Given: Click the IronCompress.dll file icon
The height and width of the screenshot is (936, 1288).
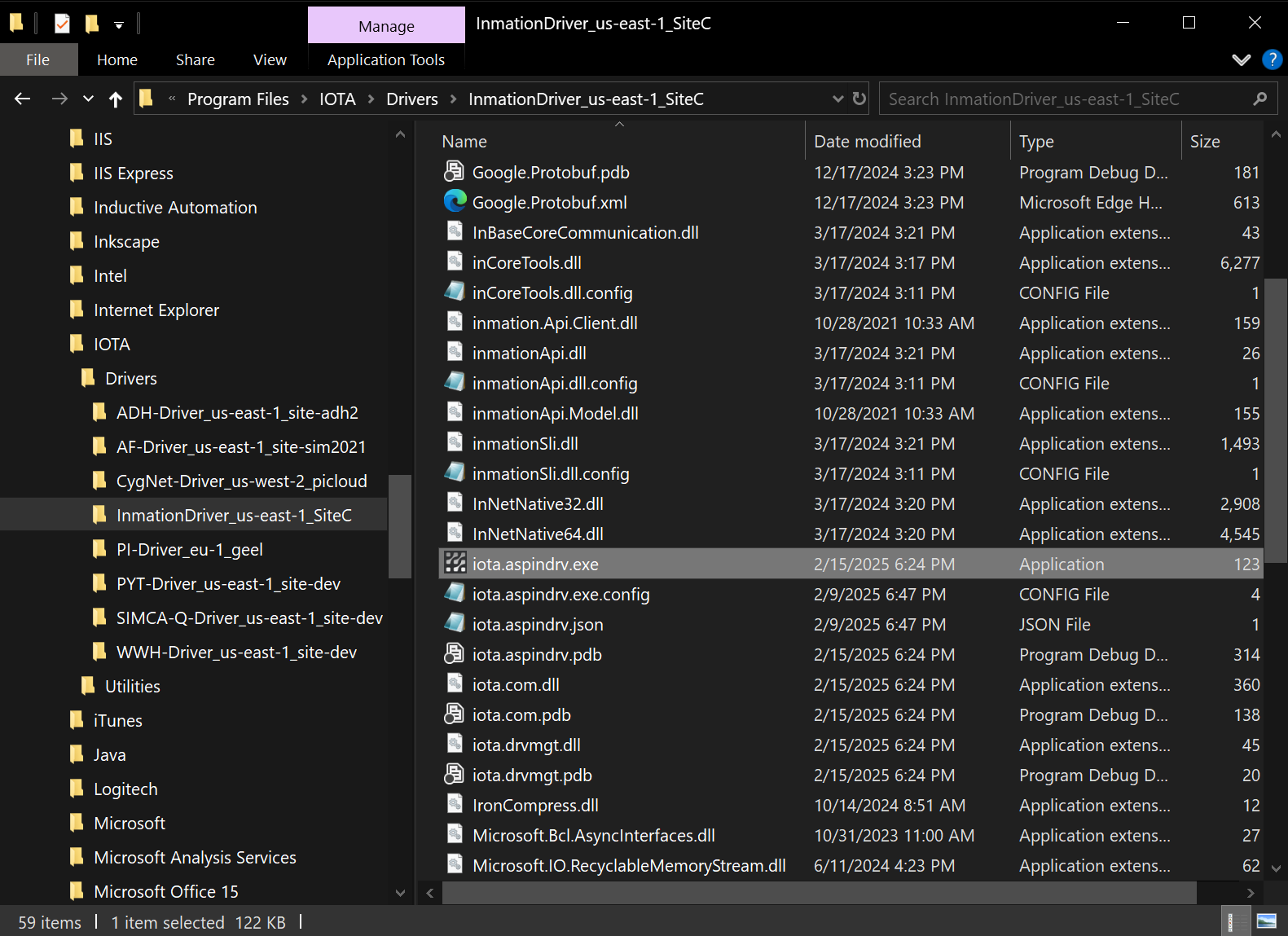Looking at the screenshot, I should 455,804.
